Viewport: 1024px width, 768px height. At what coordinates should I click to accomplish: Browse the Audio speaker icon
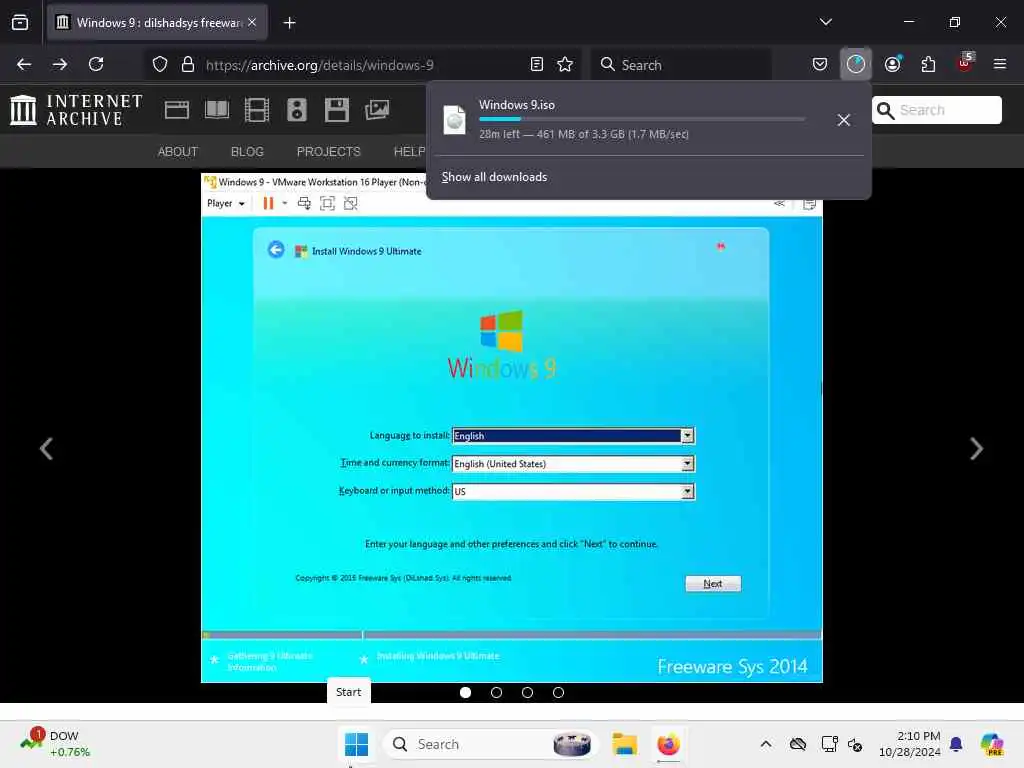[x=296, y=110]
